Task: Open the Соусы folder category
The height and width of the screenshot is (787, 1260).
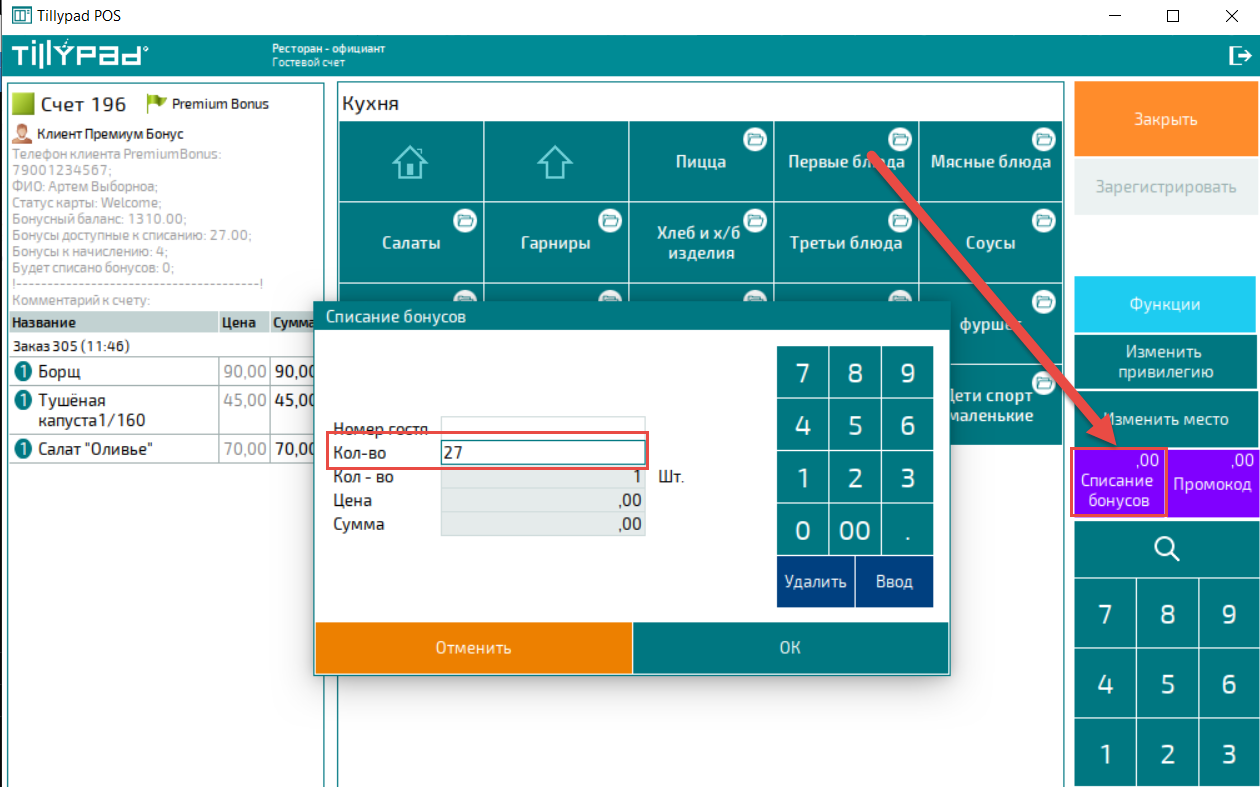Action: pos(990,243)
